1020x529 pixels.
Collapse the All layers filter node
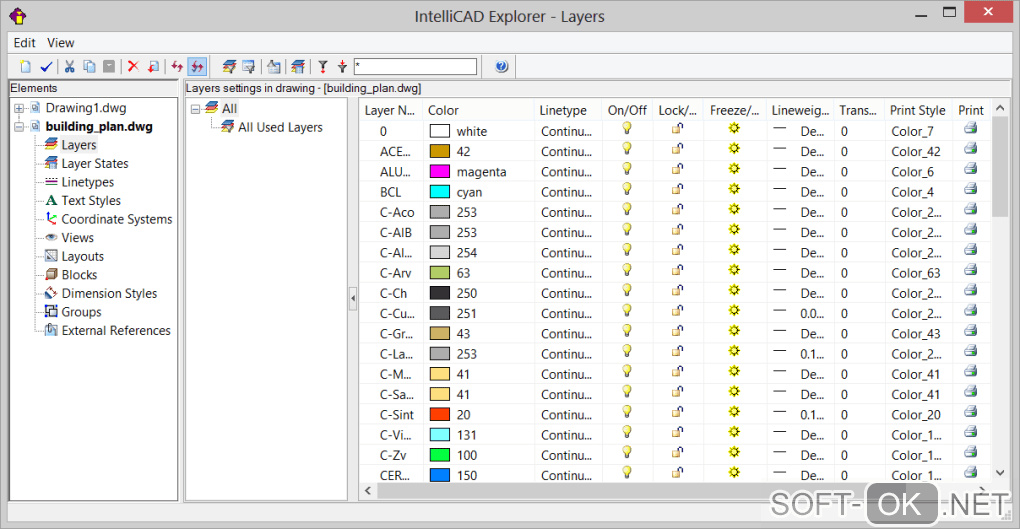[195, 109]
